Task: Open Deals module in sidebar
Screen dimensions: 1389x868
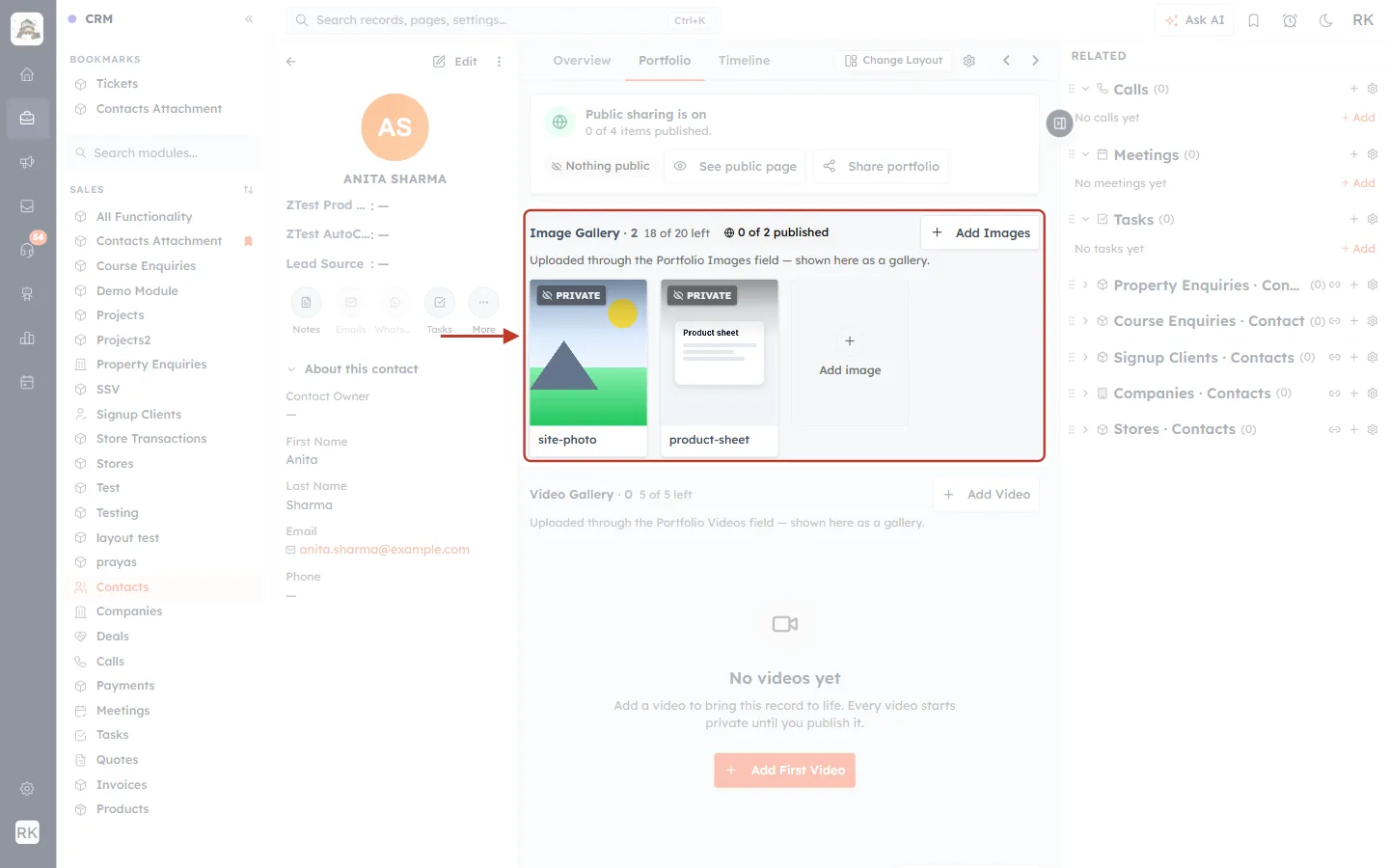Action: point(113,637)
